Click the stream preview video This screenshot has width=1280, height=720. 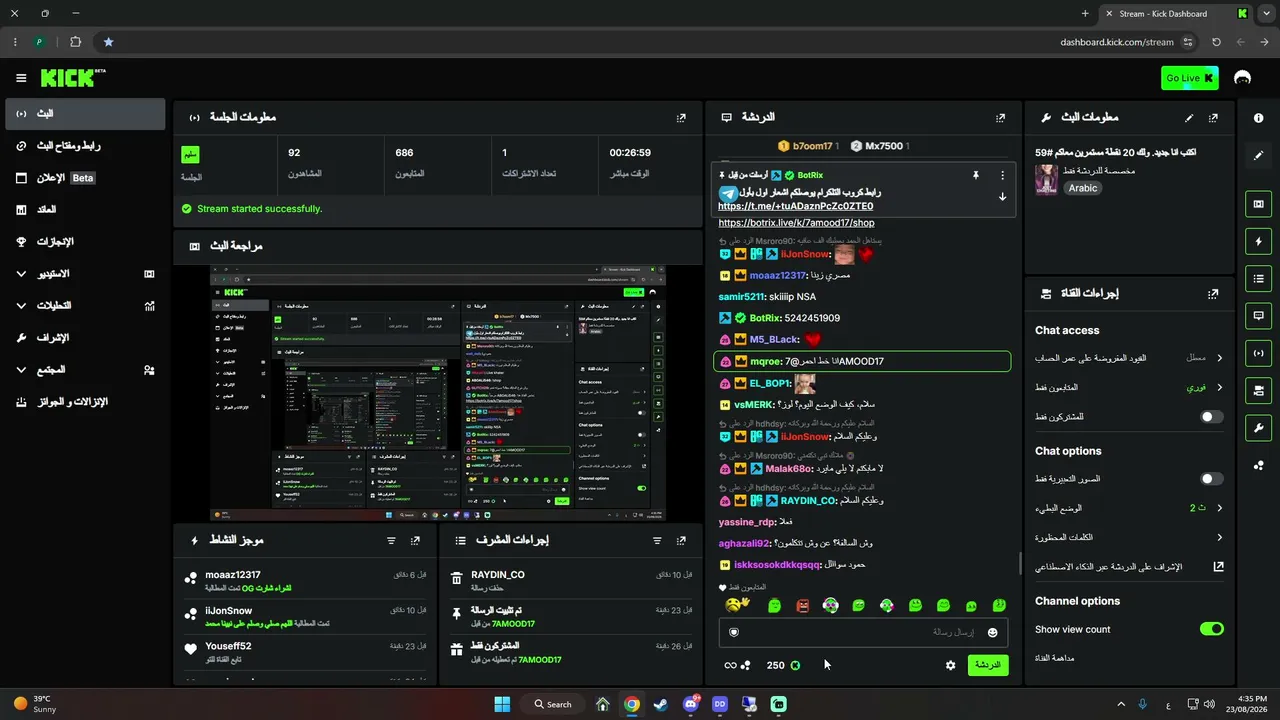[x=438, y=393]
